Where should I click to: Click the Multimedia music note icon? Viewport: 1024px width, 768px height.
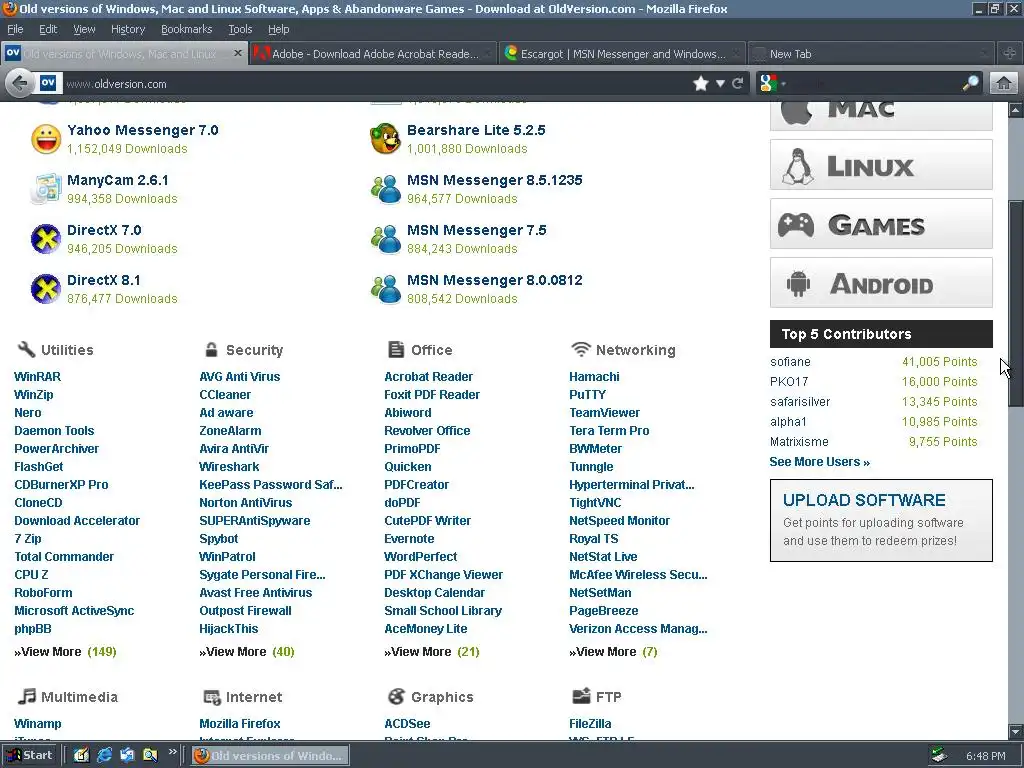click(x=26, y=696)
